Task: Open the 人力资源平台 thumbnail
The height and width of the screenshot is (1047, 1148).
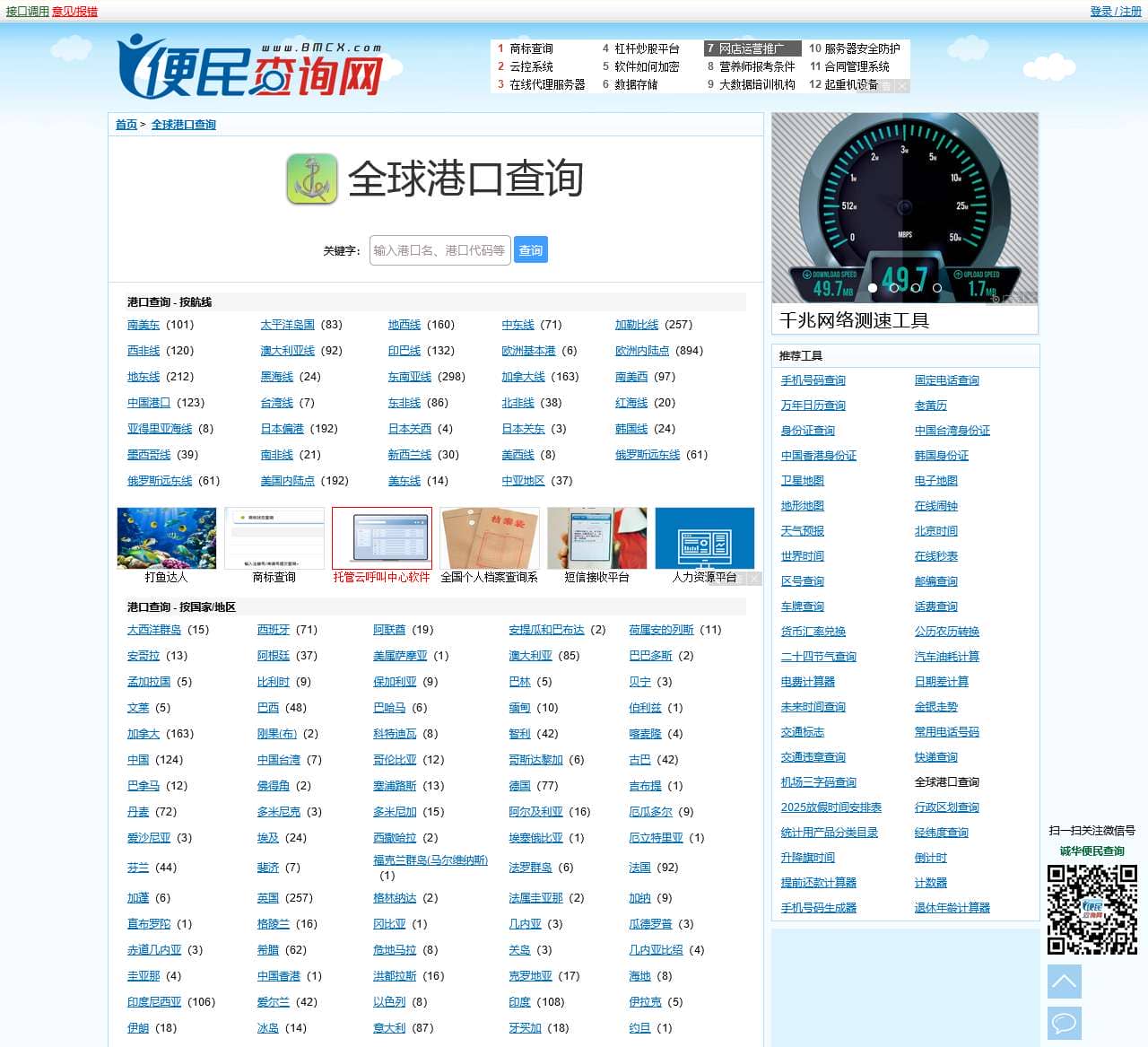Action: point(705,538)
